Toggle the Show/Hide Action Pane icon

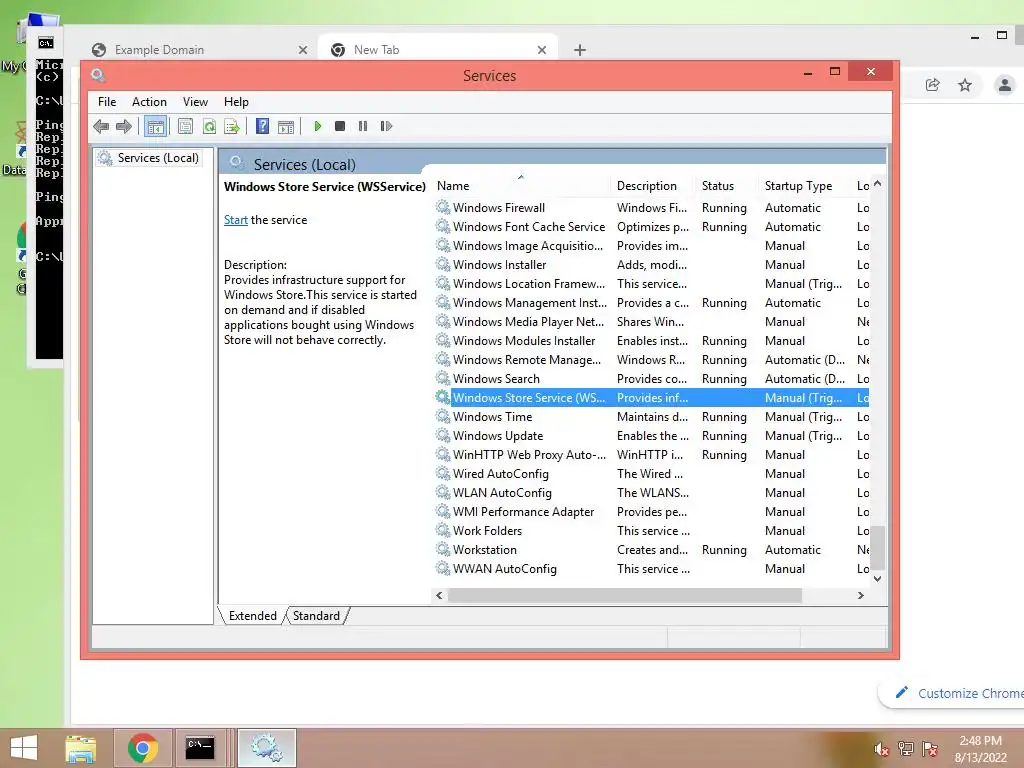click(285, 126)
